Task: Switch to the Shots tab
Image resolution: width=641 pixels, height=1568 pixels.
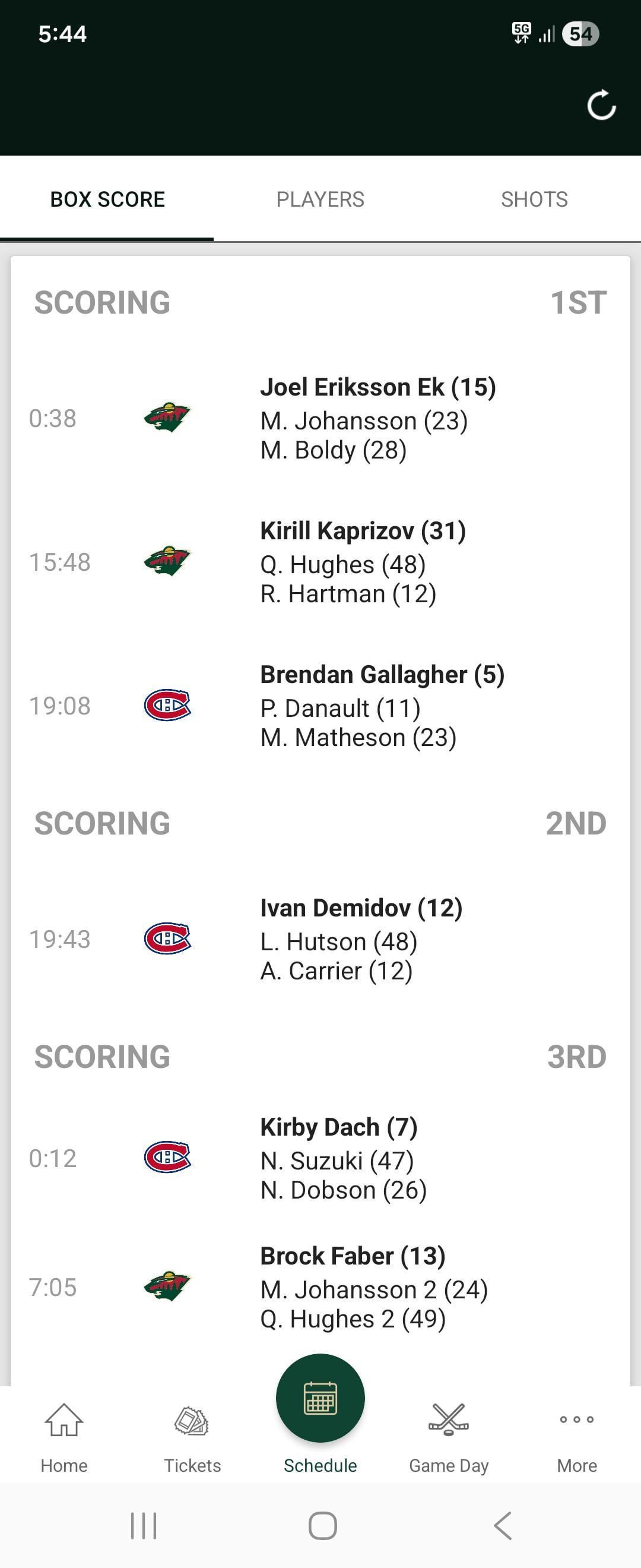Action: (x=534, y=199)
